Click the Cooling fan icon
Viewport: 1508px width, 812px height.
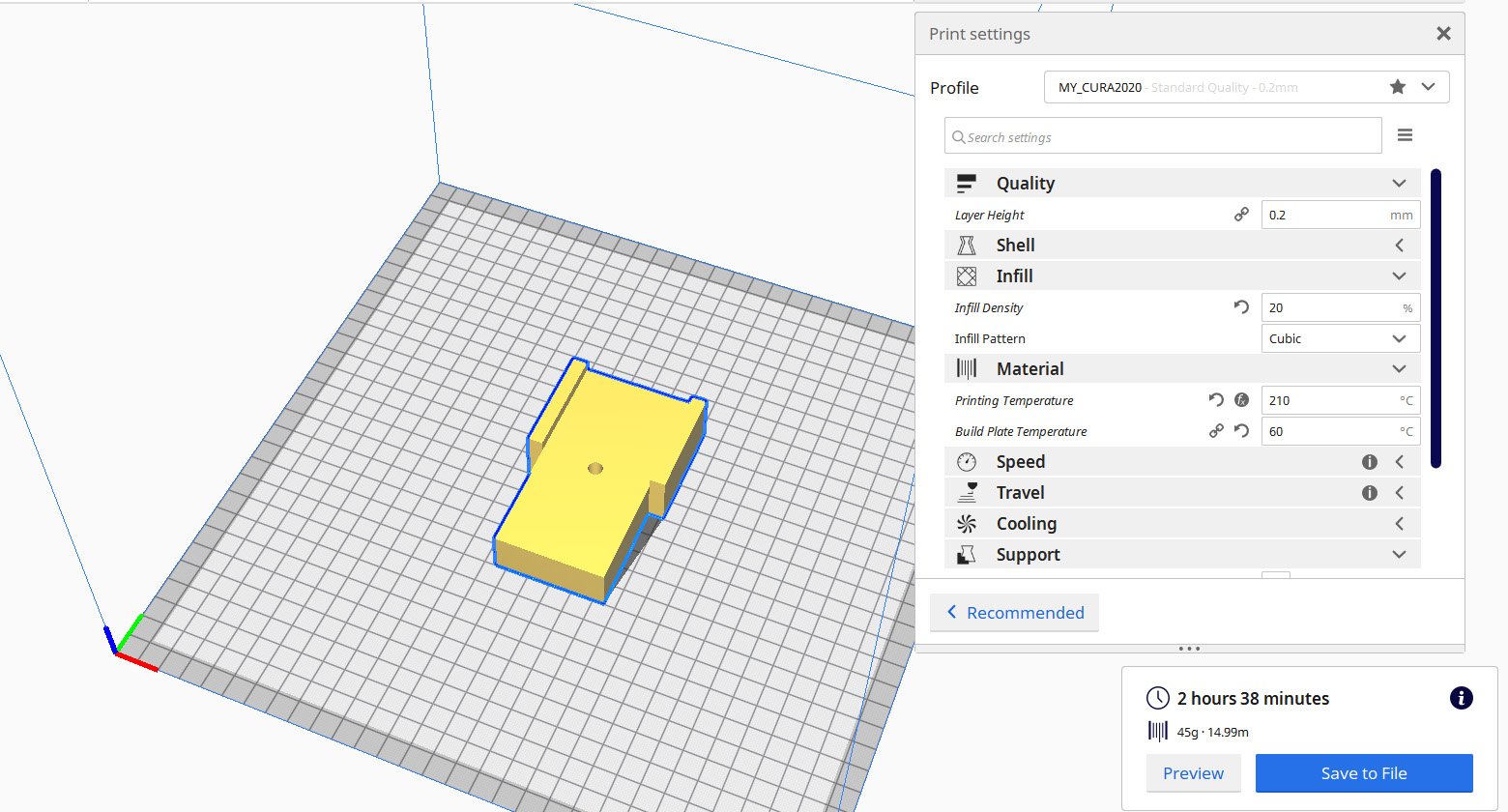[966, 524]
